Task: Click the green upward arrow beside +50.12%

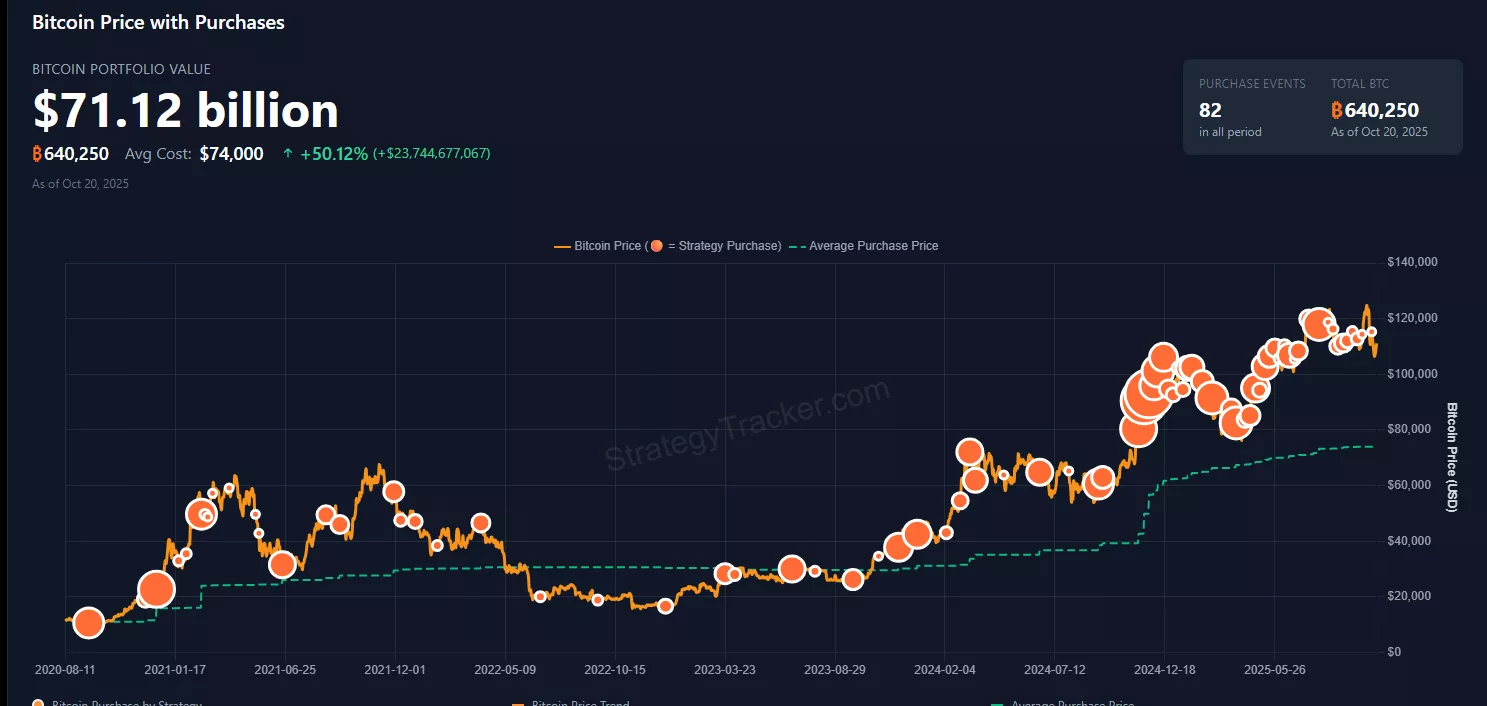Action: [290, 153]
